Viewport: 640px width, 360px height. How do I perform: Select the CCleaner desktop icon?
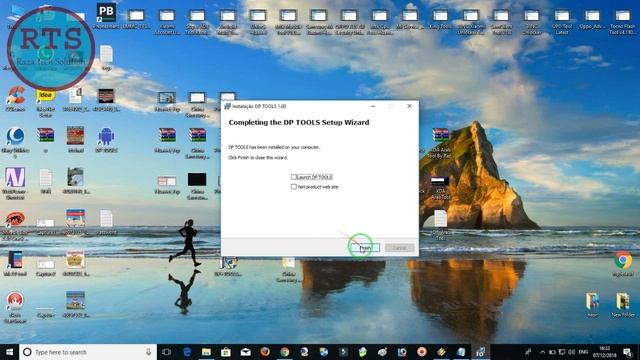point(15,100)
